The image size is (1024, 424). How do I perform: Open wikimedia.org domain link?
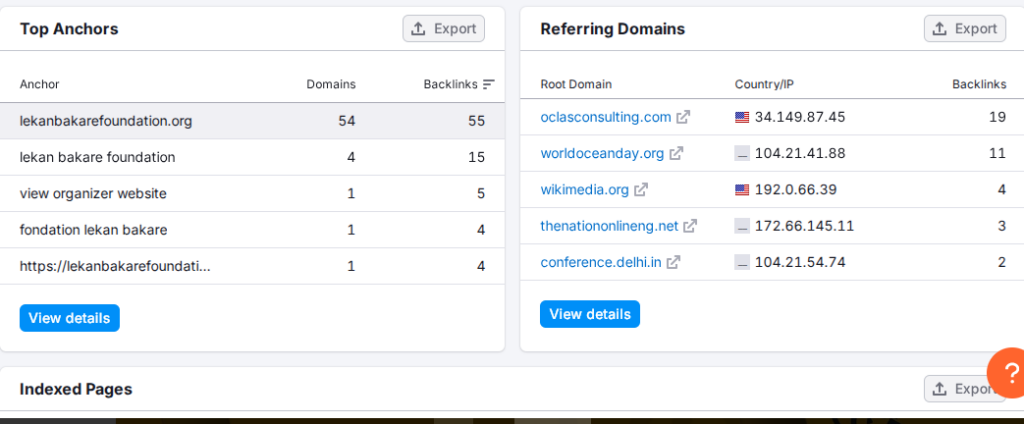(584, 190)
